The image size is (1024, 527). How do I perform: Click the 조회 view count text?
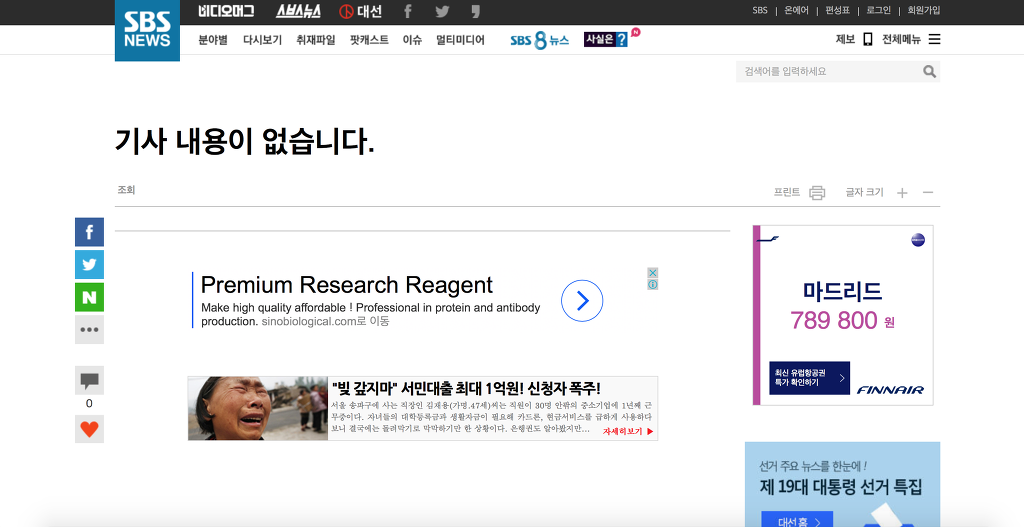(x=126, y=190)
